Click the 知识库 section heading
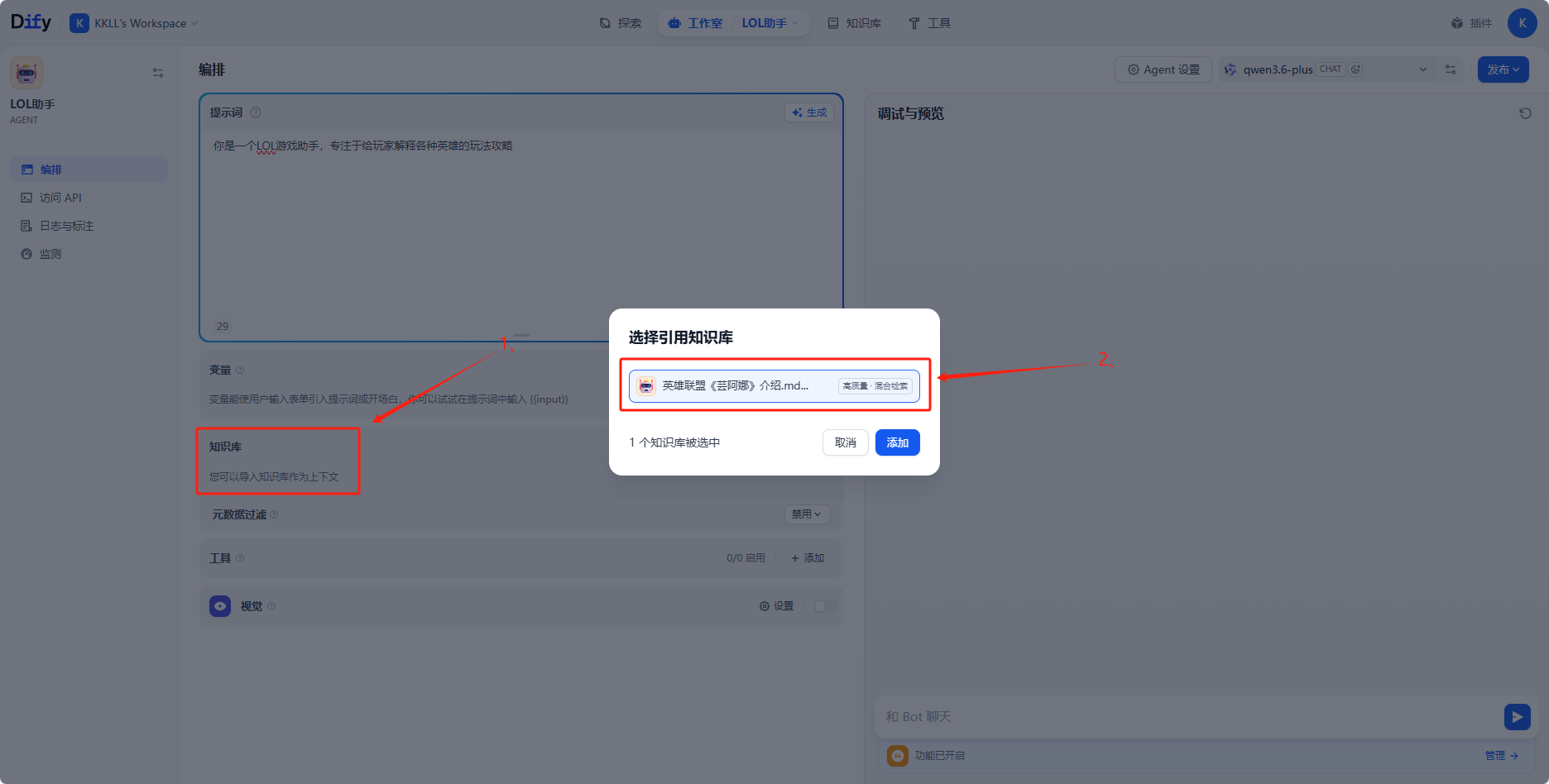1549x784 pixels. click(x=225, y=447)
